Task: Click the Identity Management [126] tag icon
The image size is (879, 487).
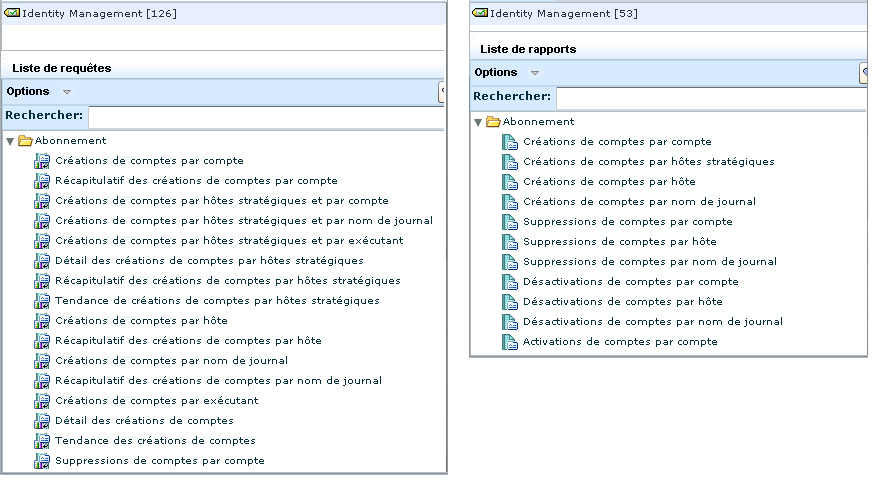Action: [12, 13]
